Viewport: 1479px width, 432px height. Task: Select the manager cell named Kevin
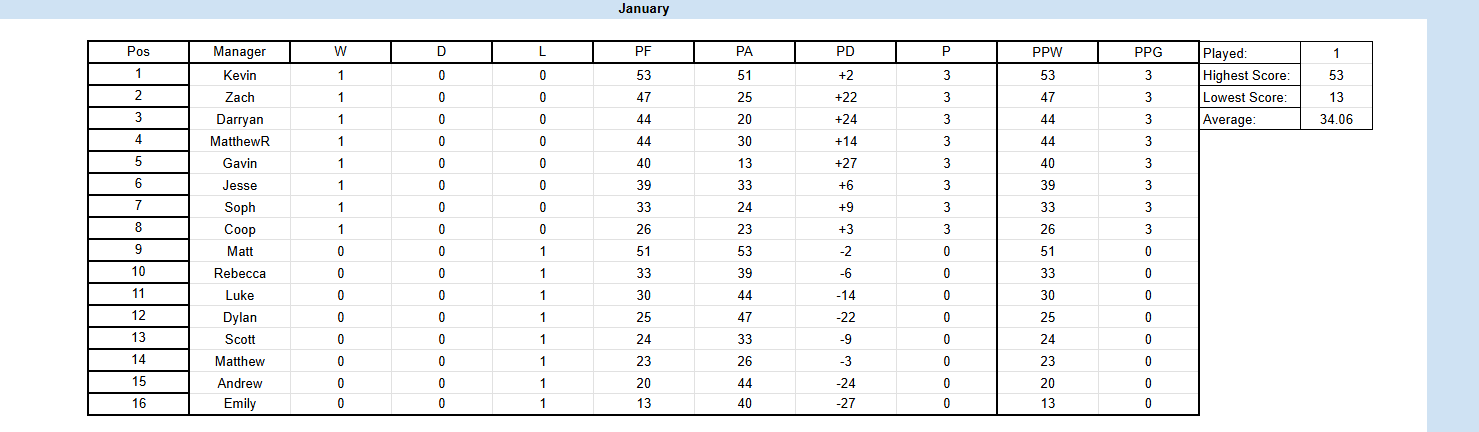point(240,75)
